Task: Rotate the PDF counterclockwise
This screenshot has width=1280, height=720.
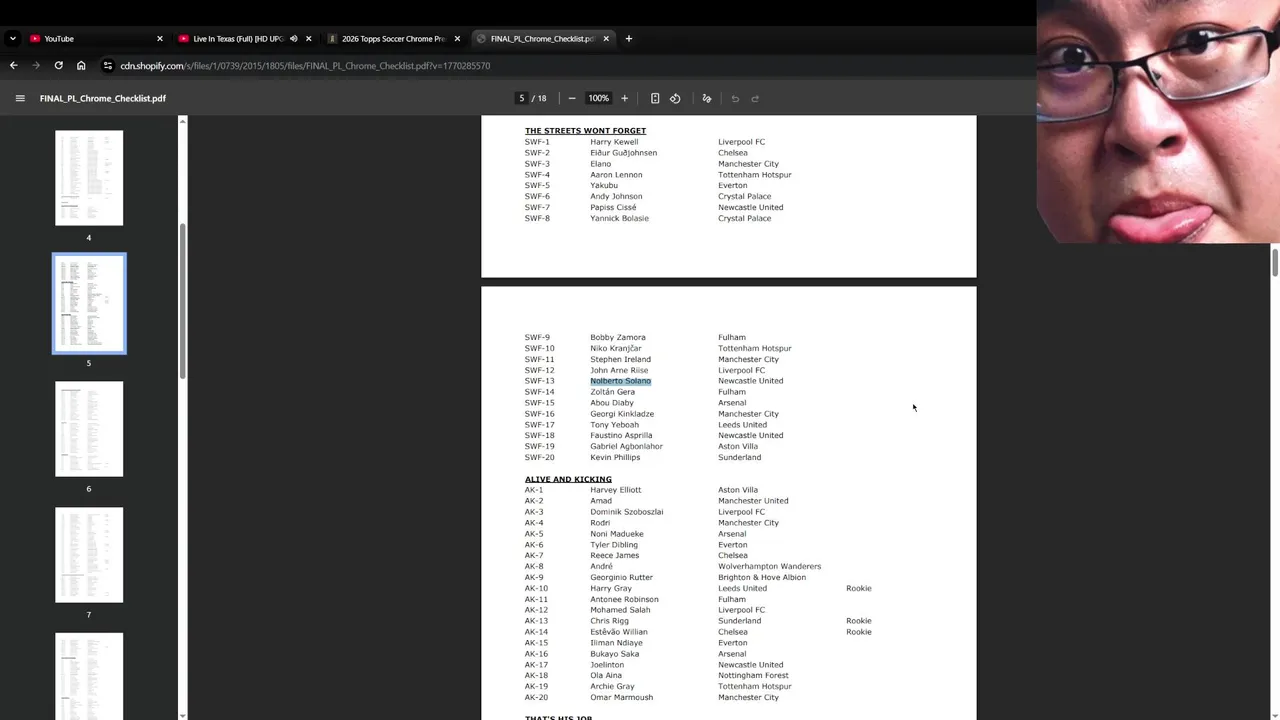Action: (x=675, y=98)
